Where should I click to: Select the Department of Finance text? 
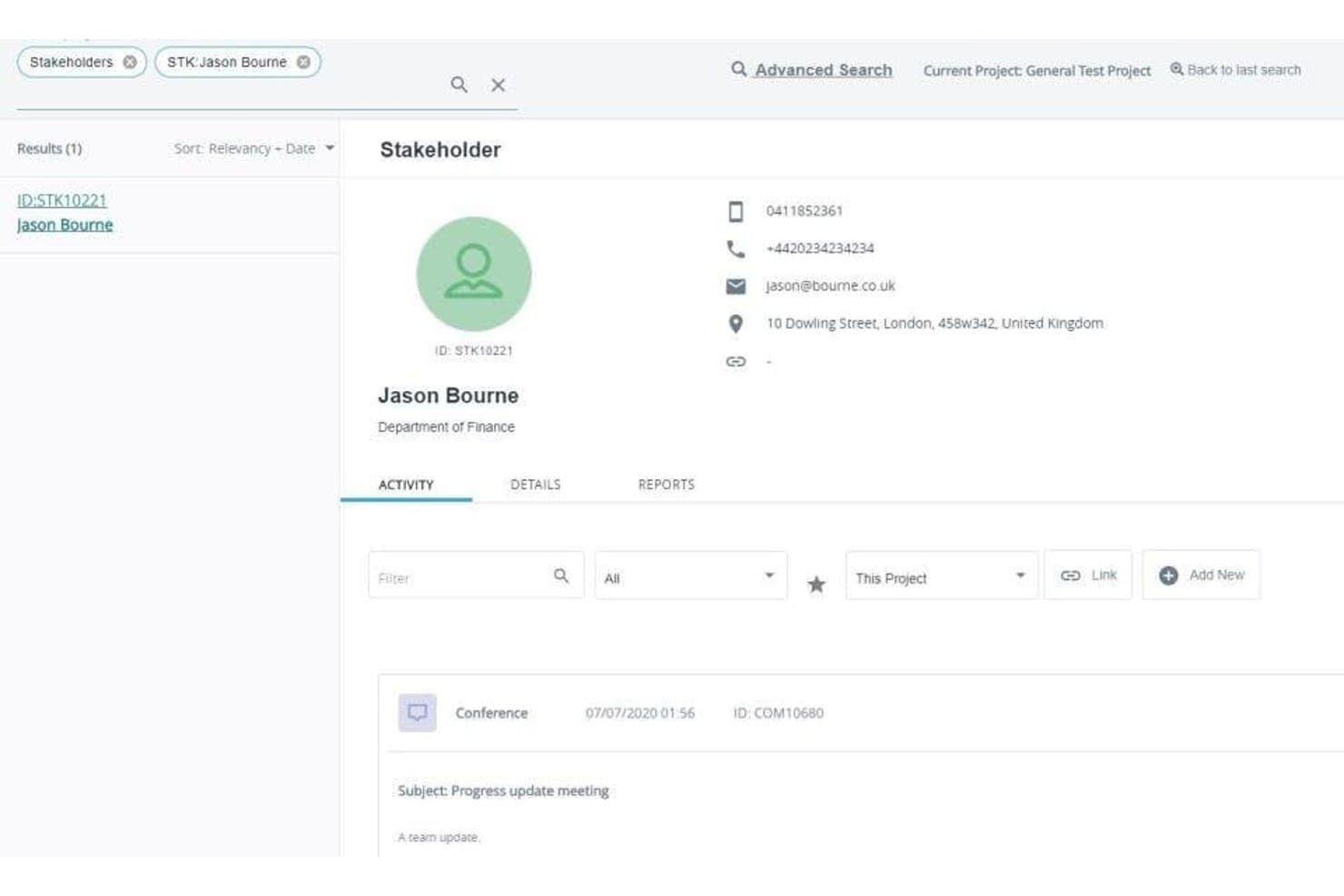point(446,427)
